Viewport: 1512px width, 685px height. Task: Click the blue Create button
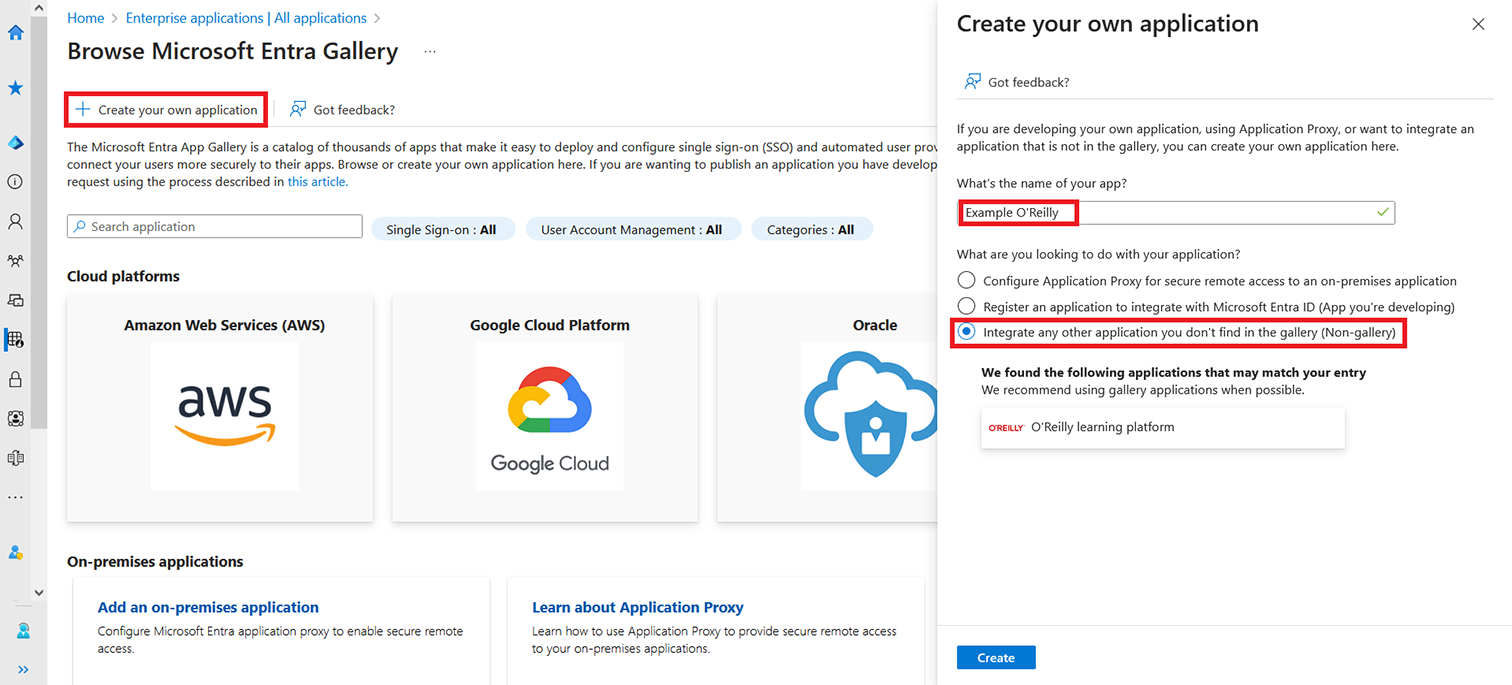996,657
